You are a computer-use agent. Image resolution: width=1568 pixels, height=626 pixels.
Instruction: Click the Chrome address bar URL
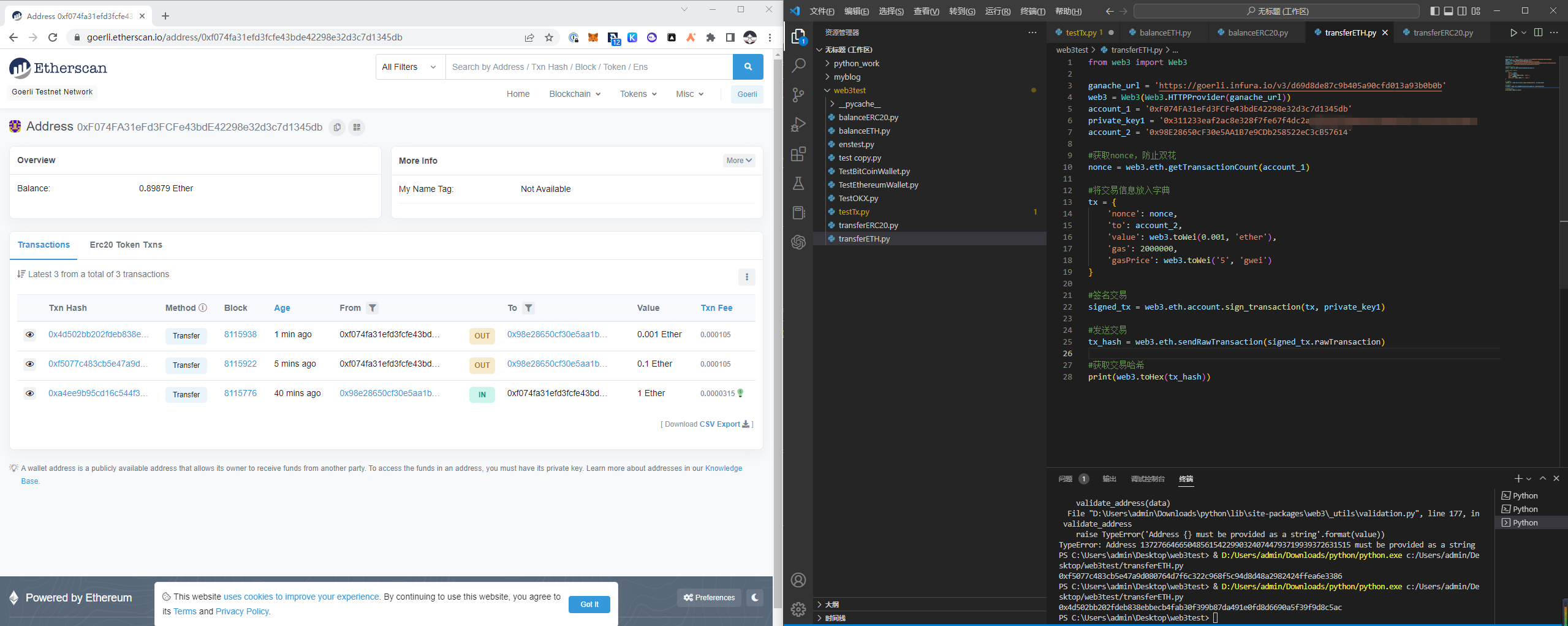coord(244,37)
